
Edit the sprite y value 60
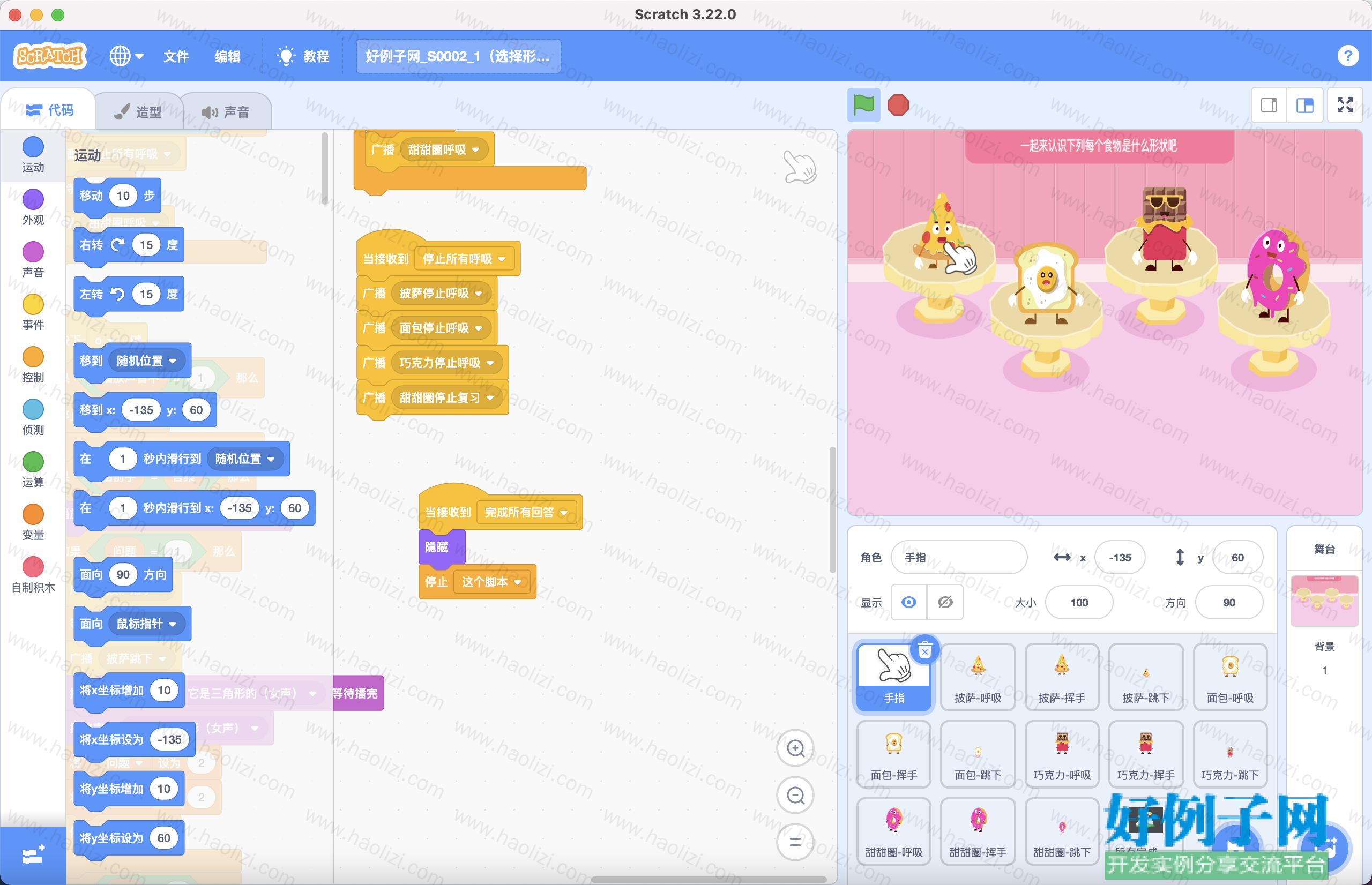pyautogui.click(x=1237, y=558)
